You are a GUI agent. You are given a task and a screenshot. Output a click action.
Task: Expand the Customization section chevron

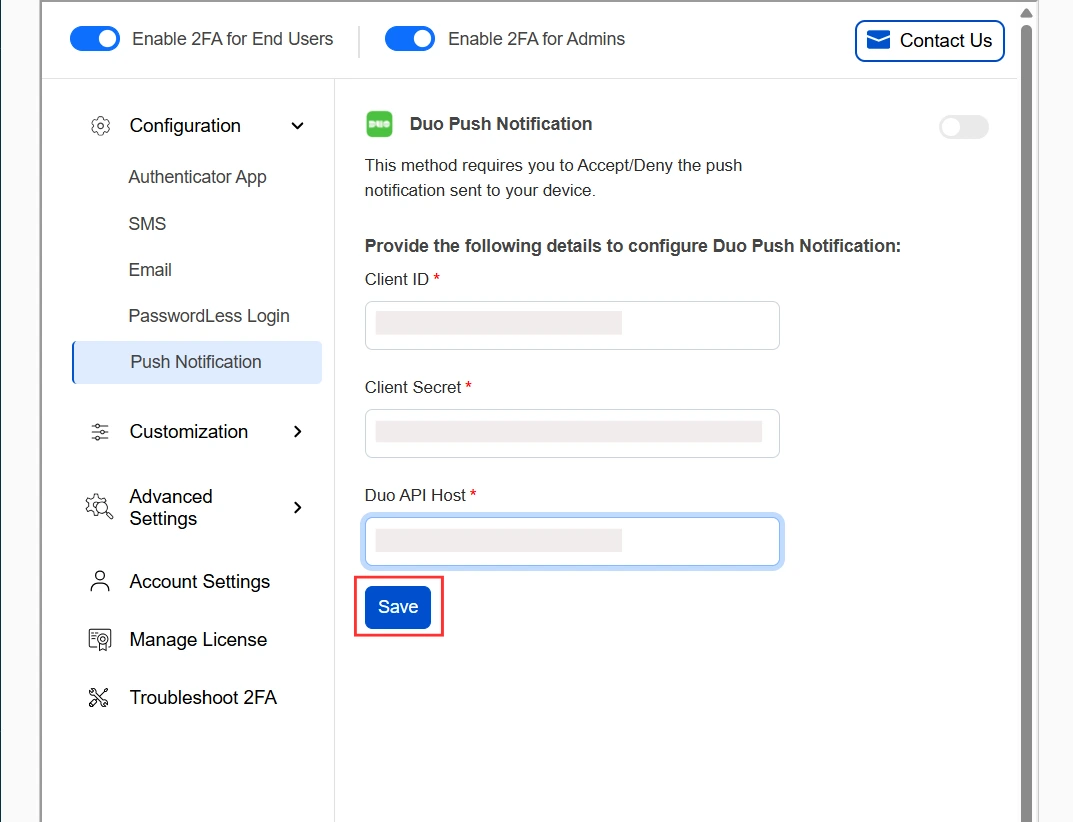pyautogui.click(x=297, y=432)
